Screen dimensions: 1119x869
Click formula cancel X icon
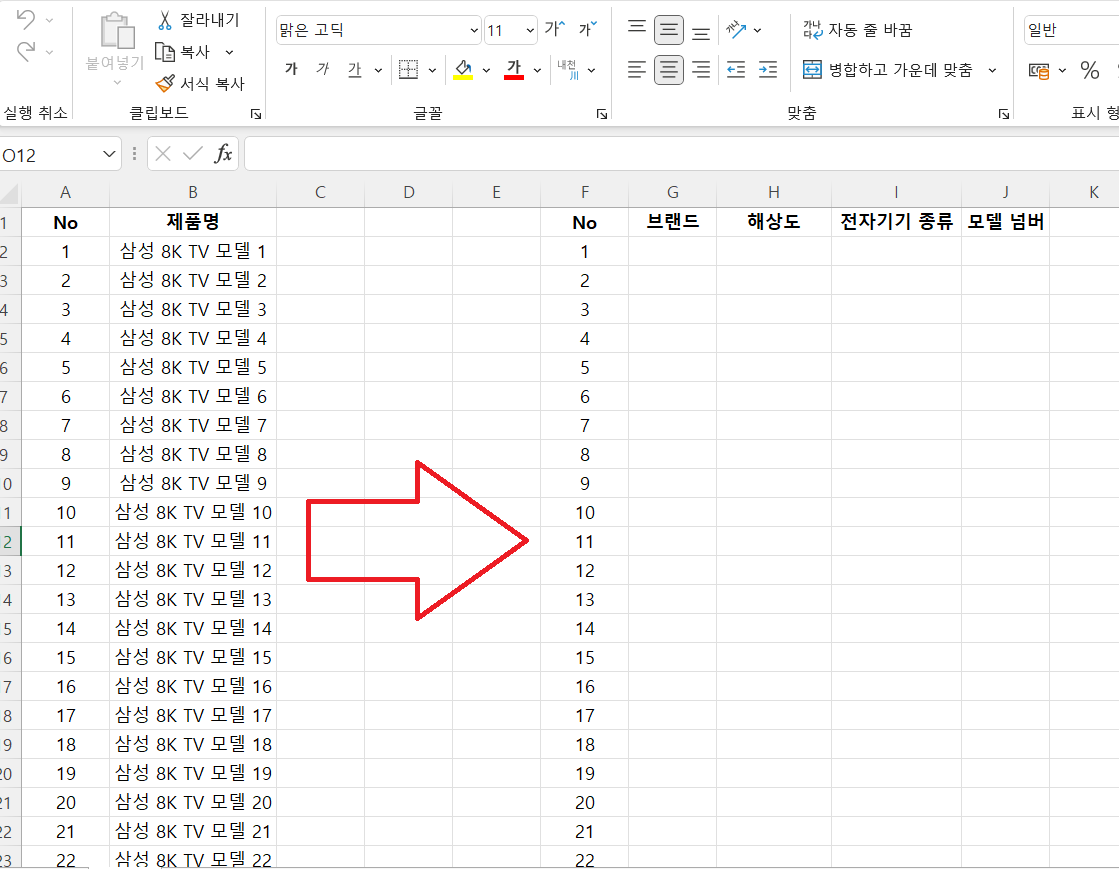pos(163,153)
